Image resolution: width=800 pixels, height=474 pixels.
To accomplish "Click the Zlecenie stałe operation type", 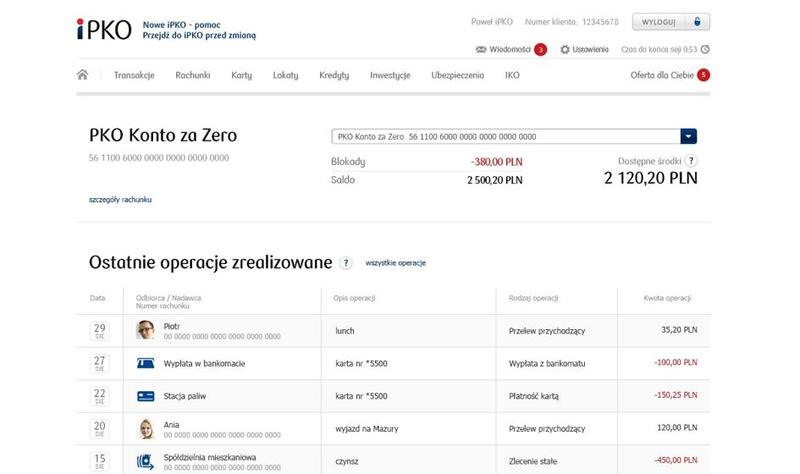I will pyautogui.click(x=533, y=461).
